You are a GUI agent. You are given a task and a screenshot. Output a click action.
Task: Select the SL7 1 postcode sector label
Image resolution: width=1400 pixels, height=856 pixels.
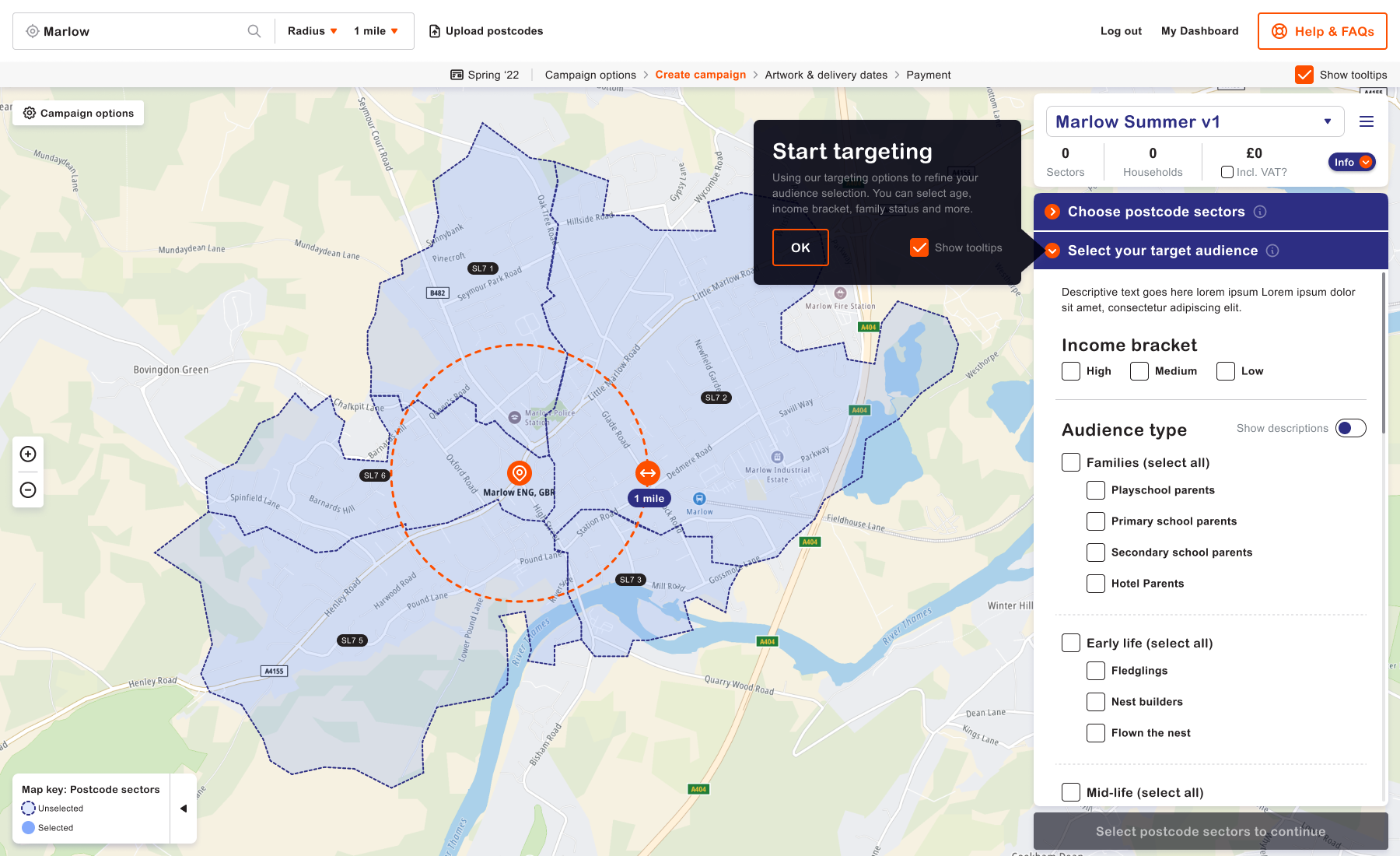482,268
